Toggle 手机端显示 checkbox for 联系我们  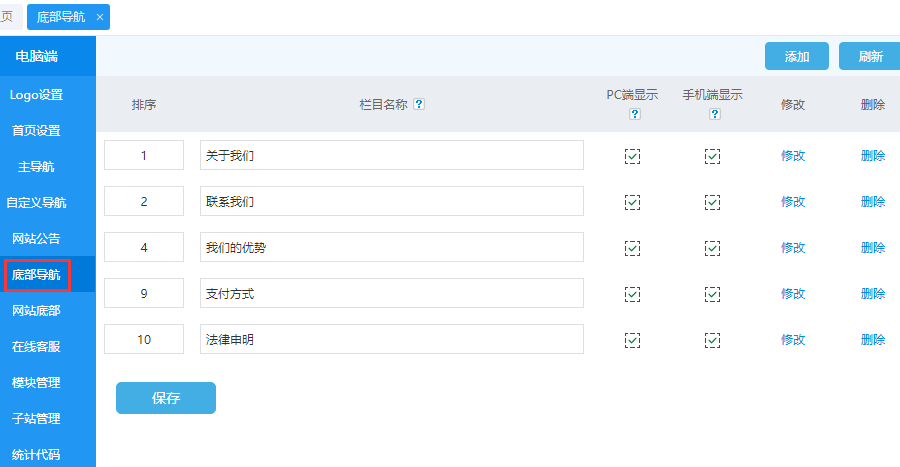(x=712, y=202)
